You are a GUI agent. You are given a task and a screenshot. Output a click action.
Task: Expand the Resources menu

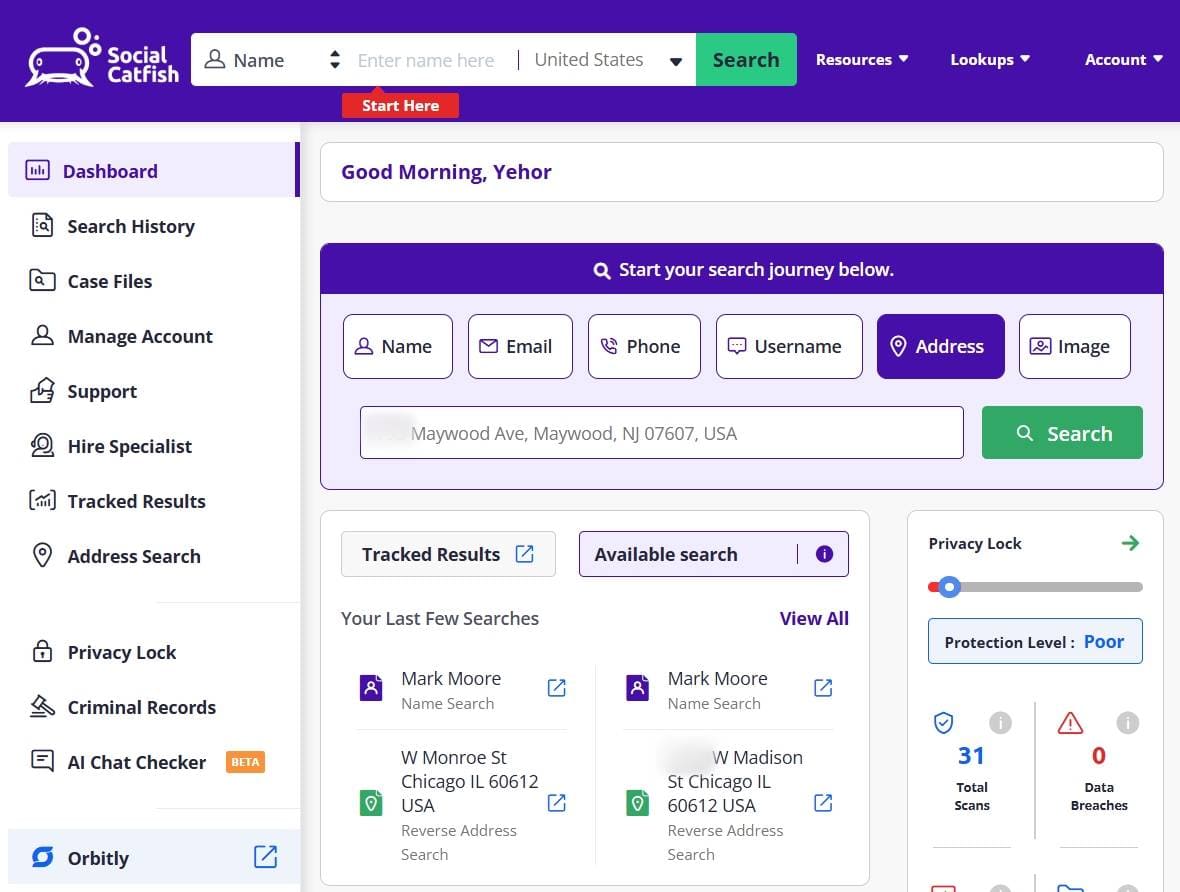pos(862,59)
